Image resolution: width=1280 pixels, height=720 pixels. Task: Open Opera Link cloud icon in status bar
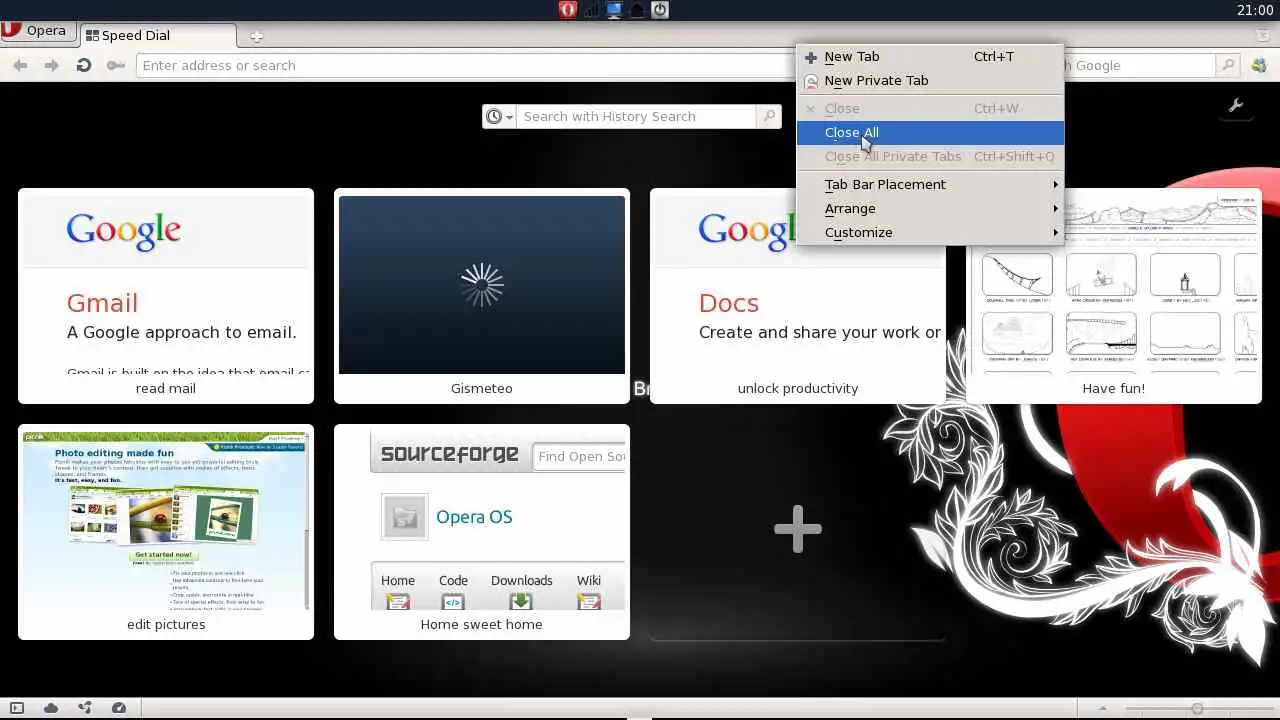click(x=51, y=708)
